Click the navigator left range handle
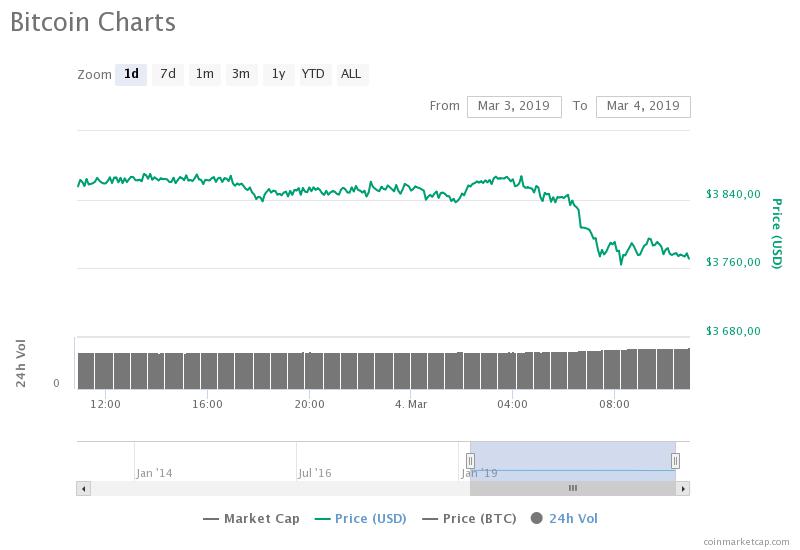This screenshot has width=800, height=550. [470, 460]
